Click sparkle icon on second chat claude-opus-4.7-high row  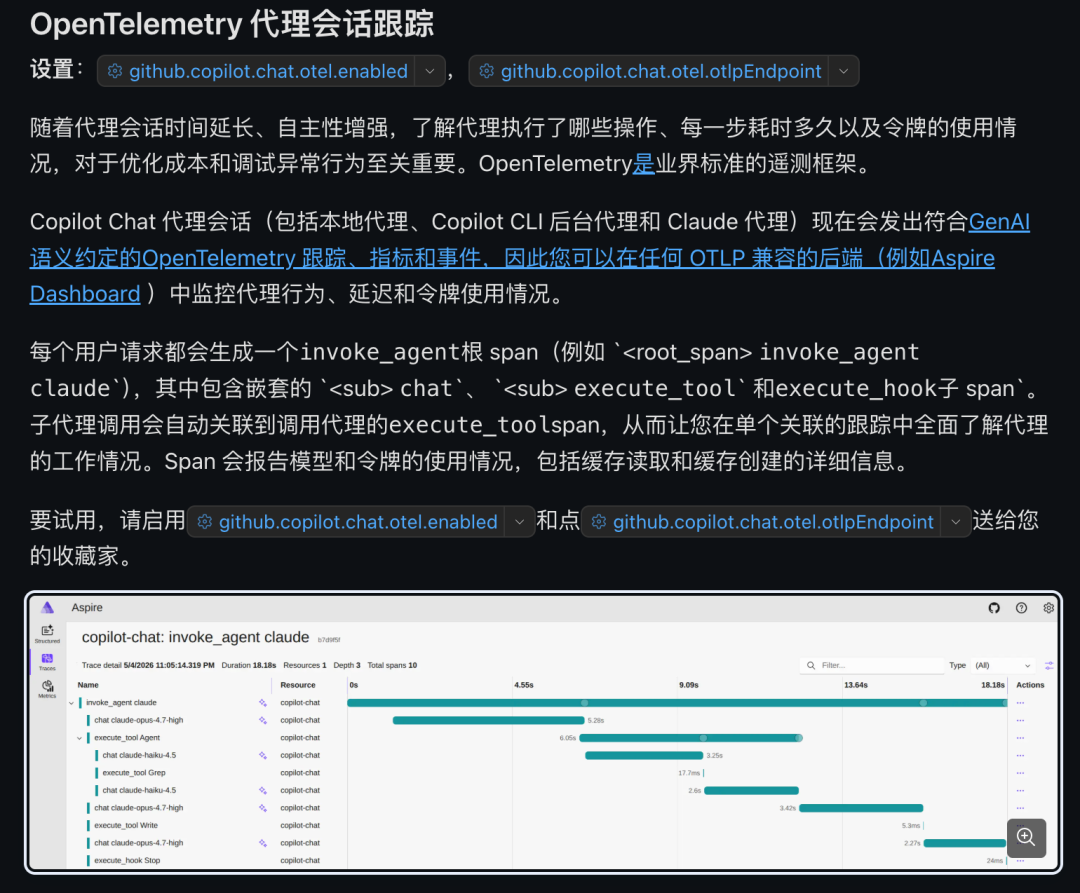(x=262, y=808)
